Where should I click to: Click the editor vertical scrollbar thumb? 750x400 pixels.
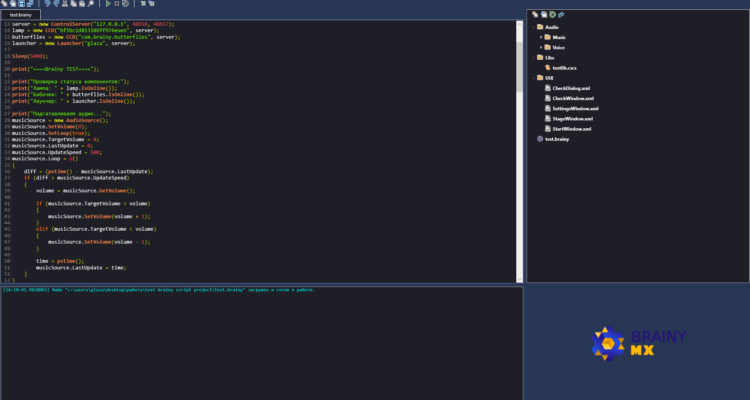519,67
